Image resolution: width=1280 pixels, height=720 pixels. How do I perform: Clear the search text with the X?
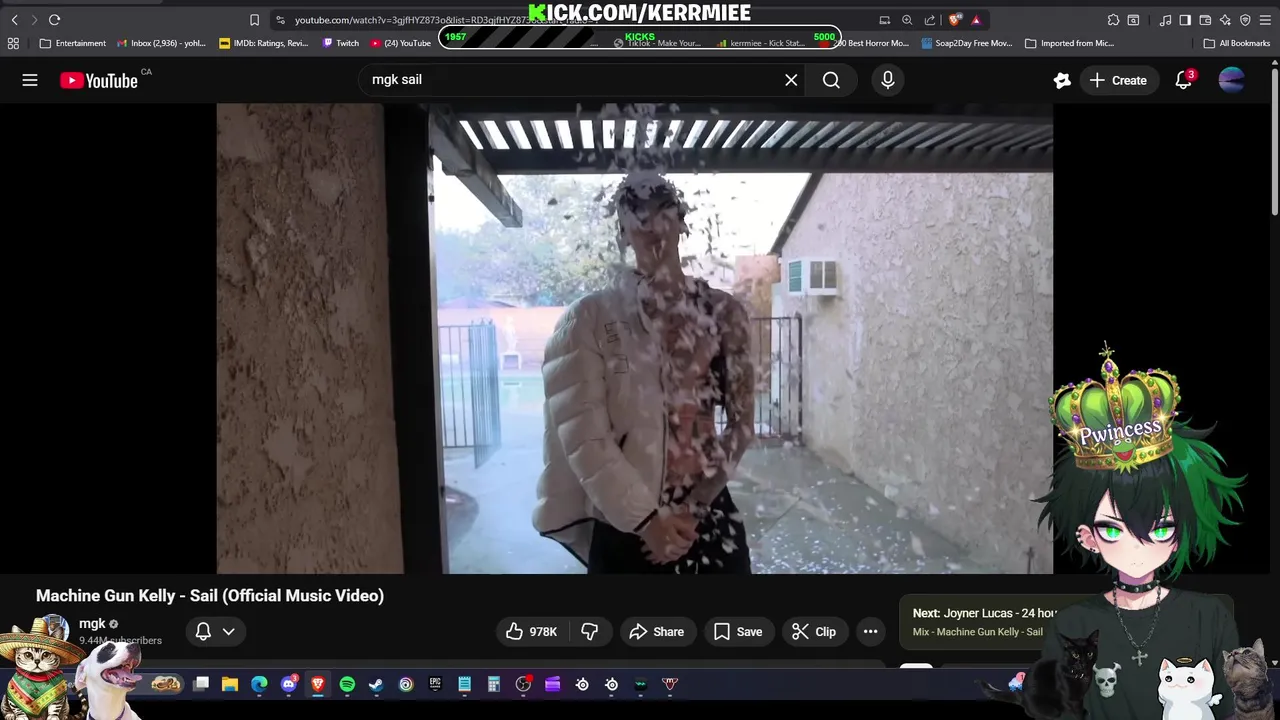tap(791, 80)
